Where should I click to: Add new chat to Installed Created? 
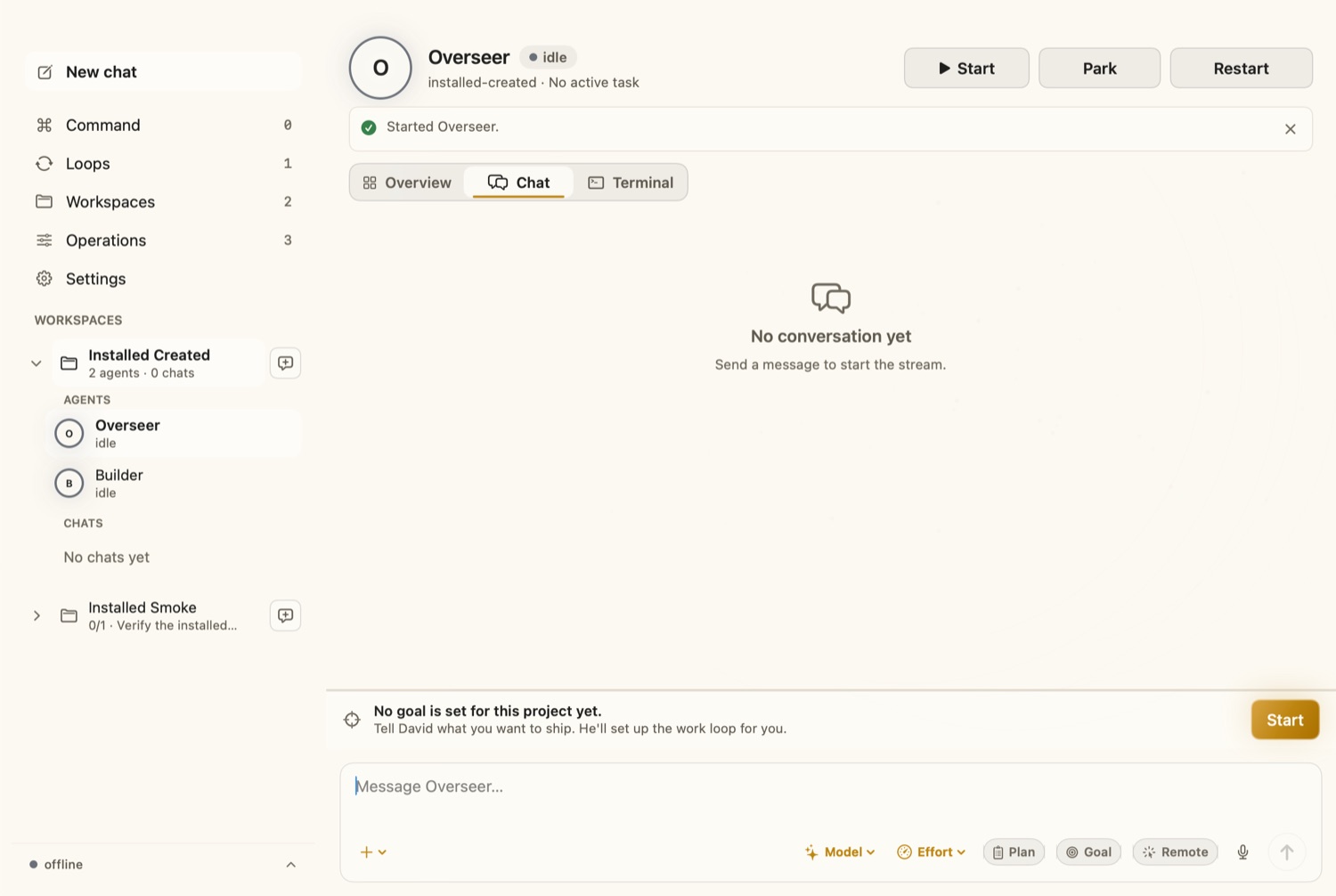point(285,363)
